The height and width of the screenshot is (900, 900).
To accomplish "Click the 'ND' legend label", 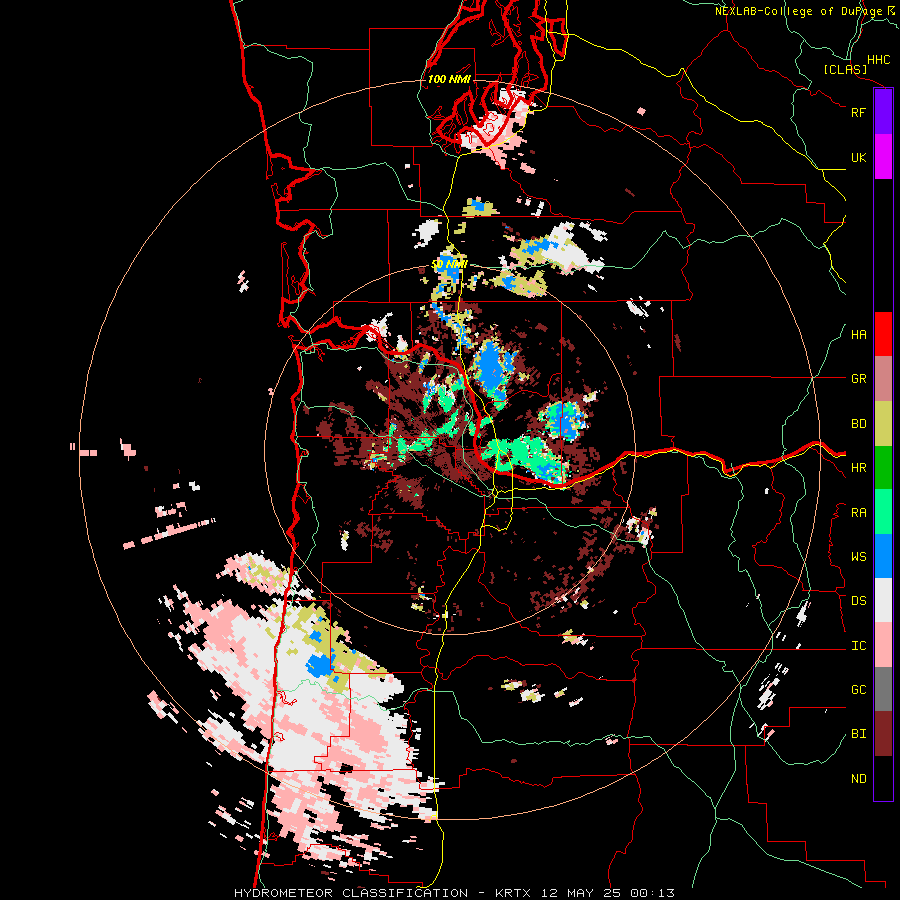I will coord(858,779).
